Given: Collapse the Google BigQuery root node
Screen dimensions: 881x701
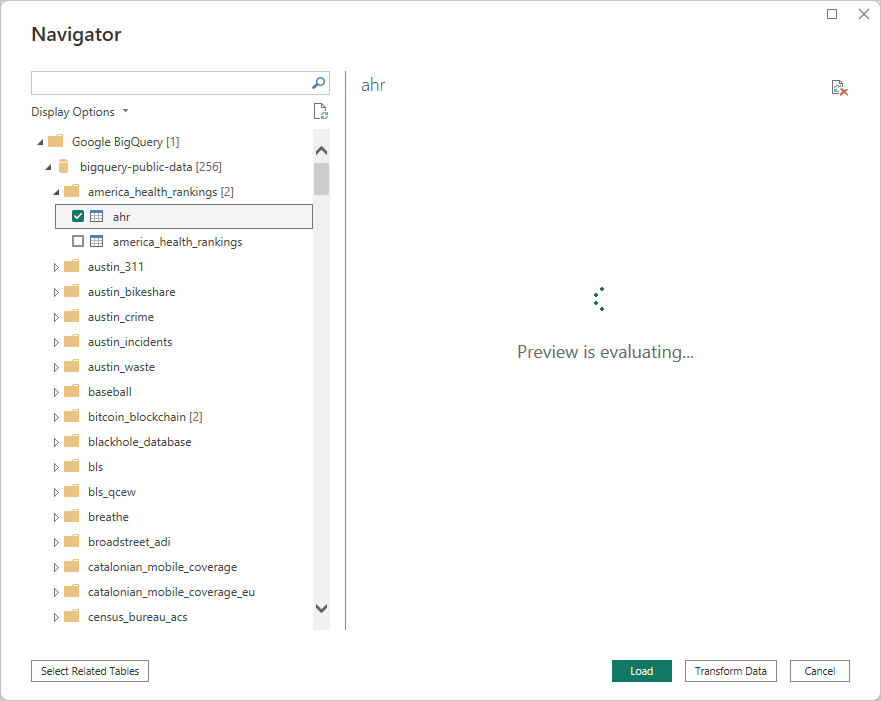Looking at the screenshot, I should (x=40, y=142).
